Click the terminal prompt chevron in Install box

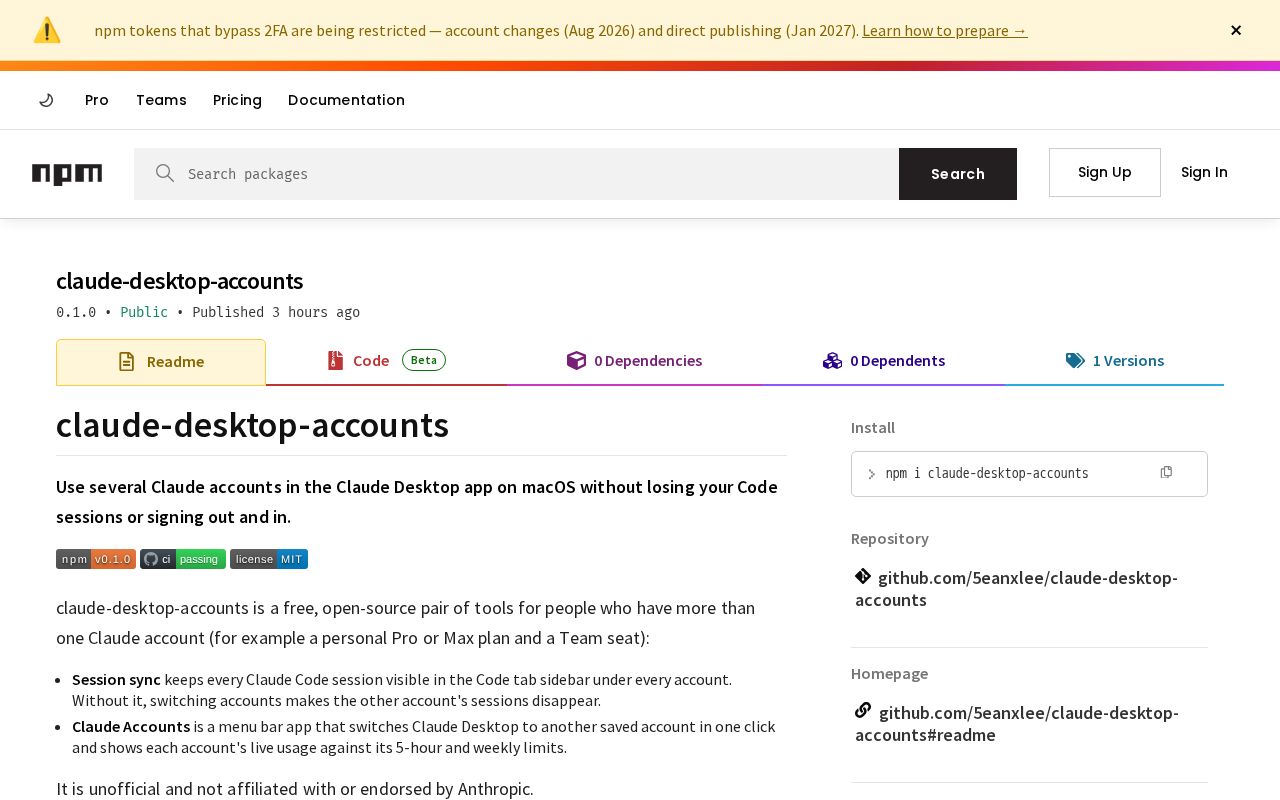pos(872,474)
